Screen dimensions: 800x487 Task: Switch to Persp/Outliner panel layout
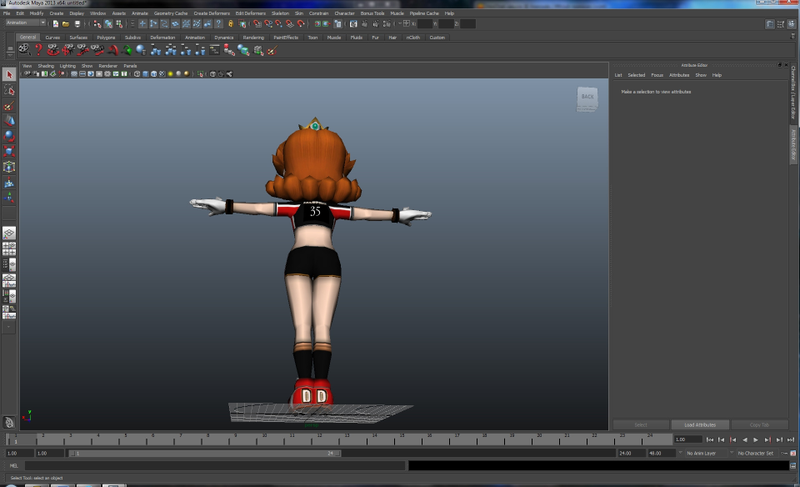click(x=9, y=265)
